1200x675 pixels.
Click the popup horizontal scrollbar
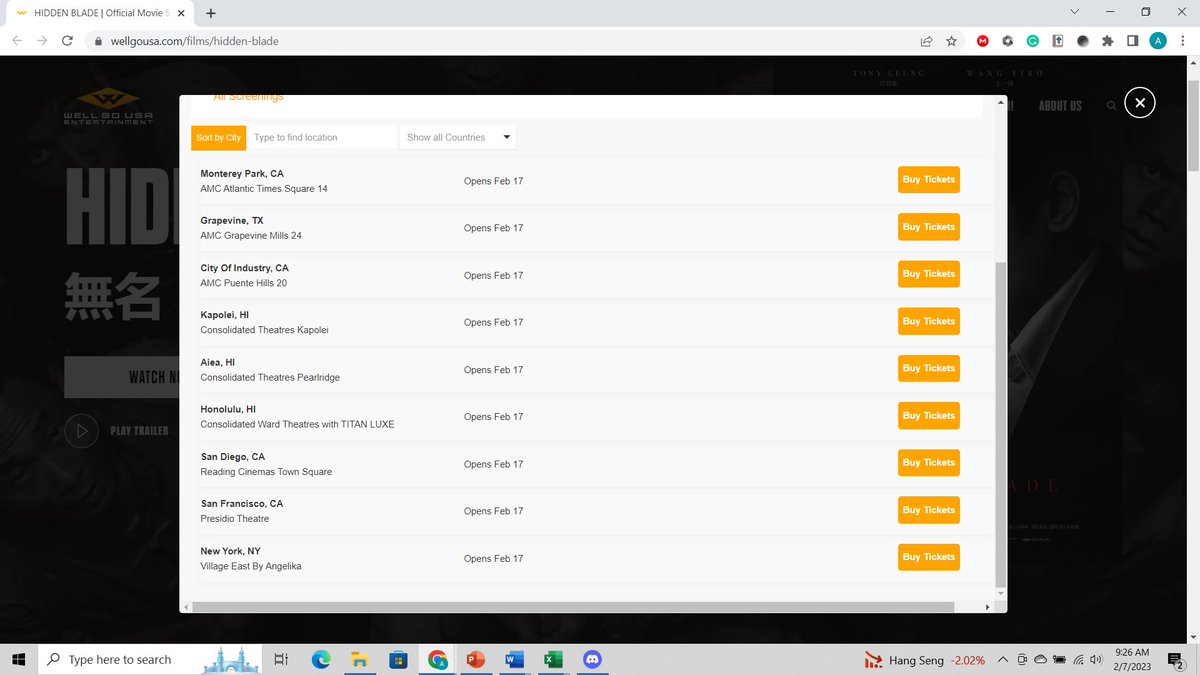573,607
